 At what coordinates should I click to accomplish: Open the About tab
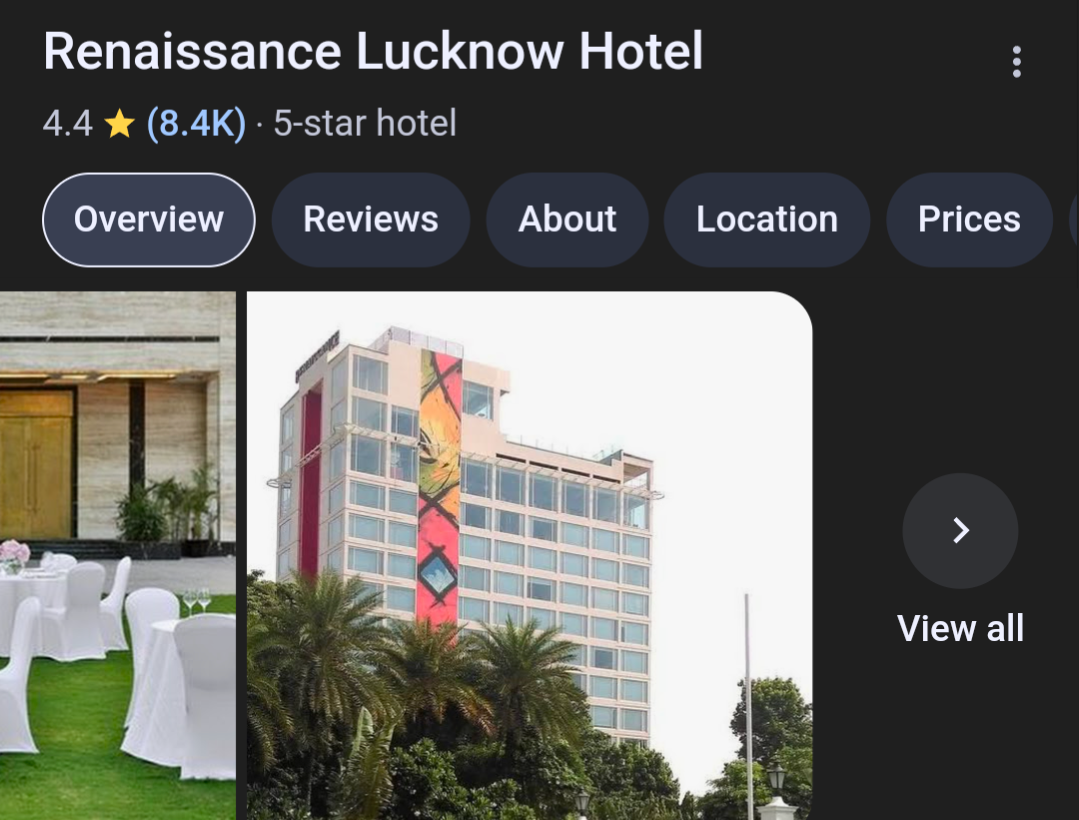pos(567,219)
